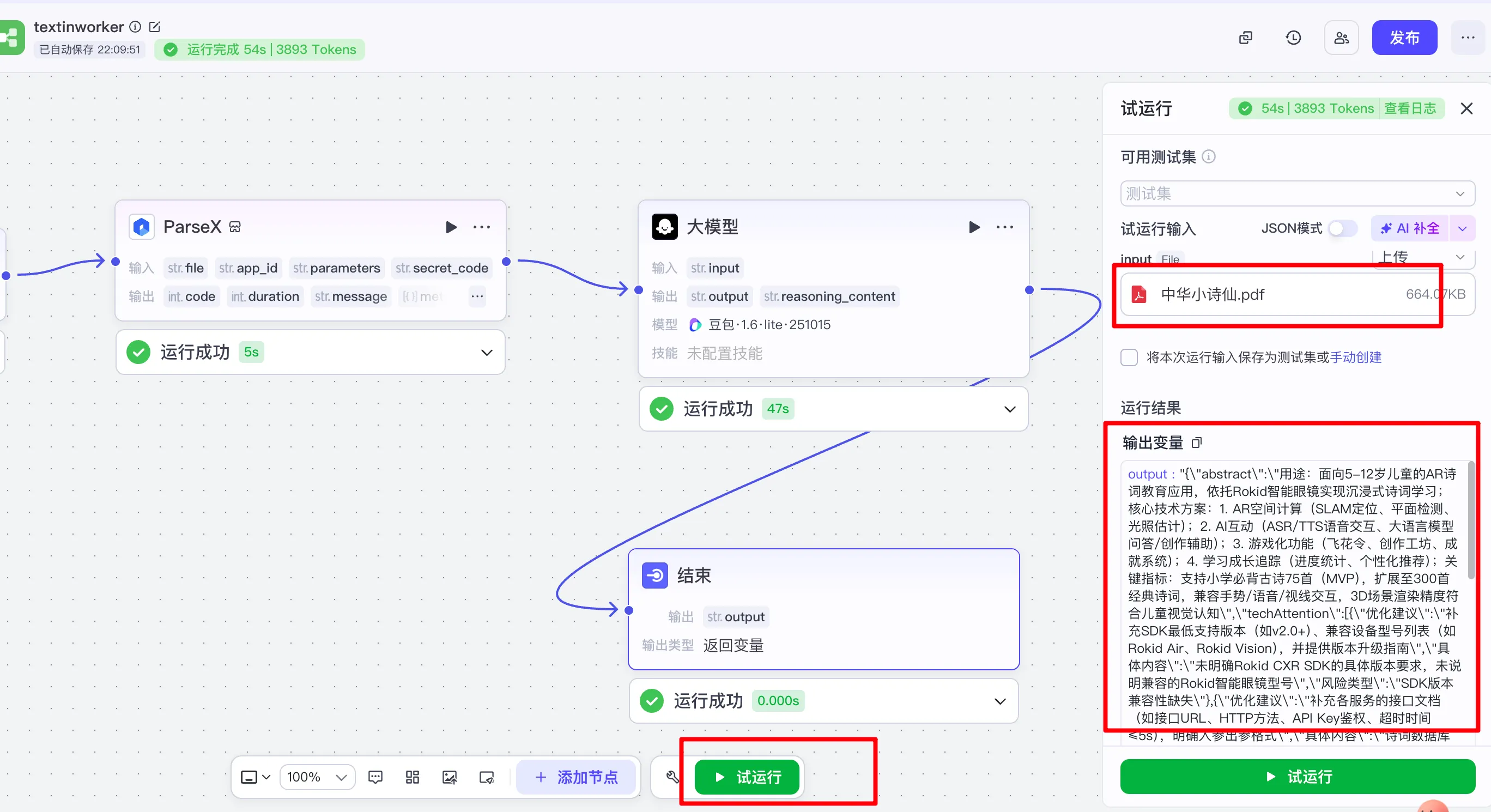1491x812 pixels.
Task: Edit the textinworker workflow name
Action: [155, 27]
